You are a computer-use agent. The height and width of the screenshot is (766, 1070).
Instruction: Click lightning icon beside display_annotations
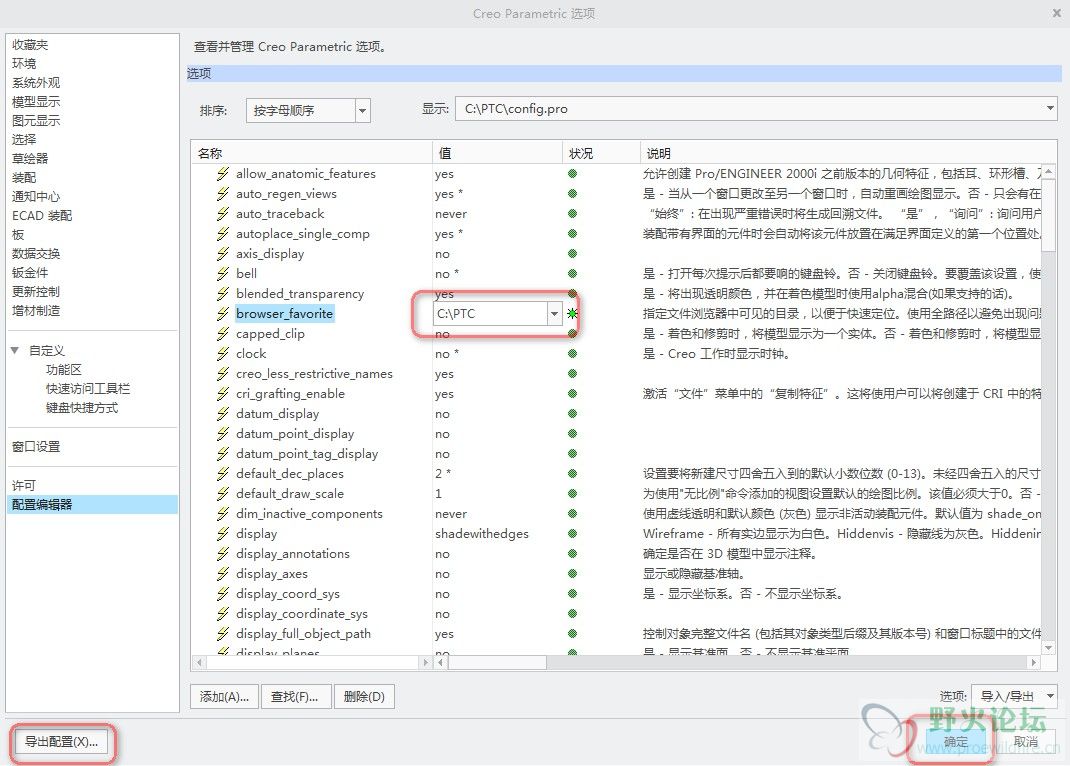tap(222, 554)
